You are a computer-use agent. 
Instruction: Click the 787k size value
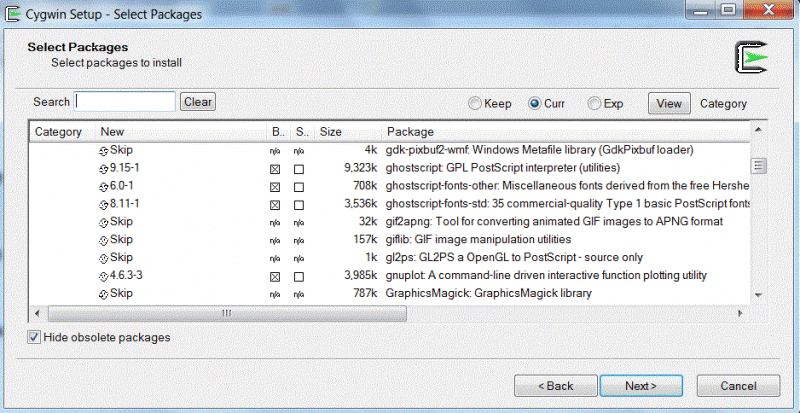(x=365, y=294)
